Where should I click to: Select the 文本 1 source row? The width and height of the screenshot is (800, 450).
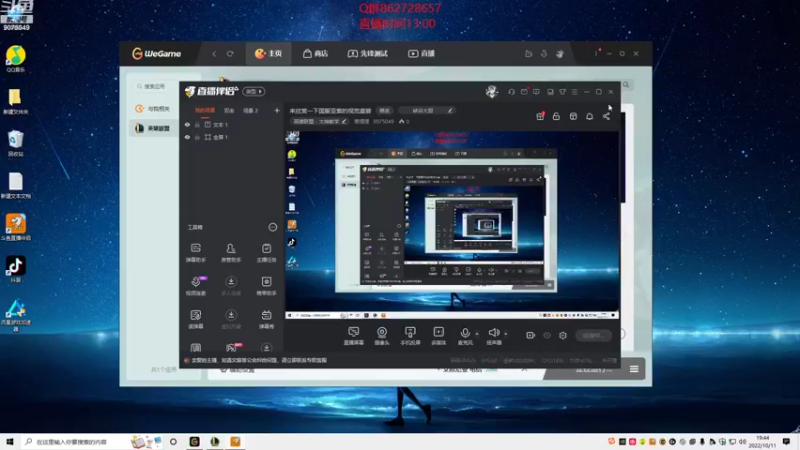[x=232, y=124]
